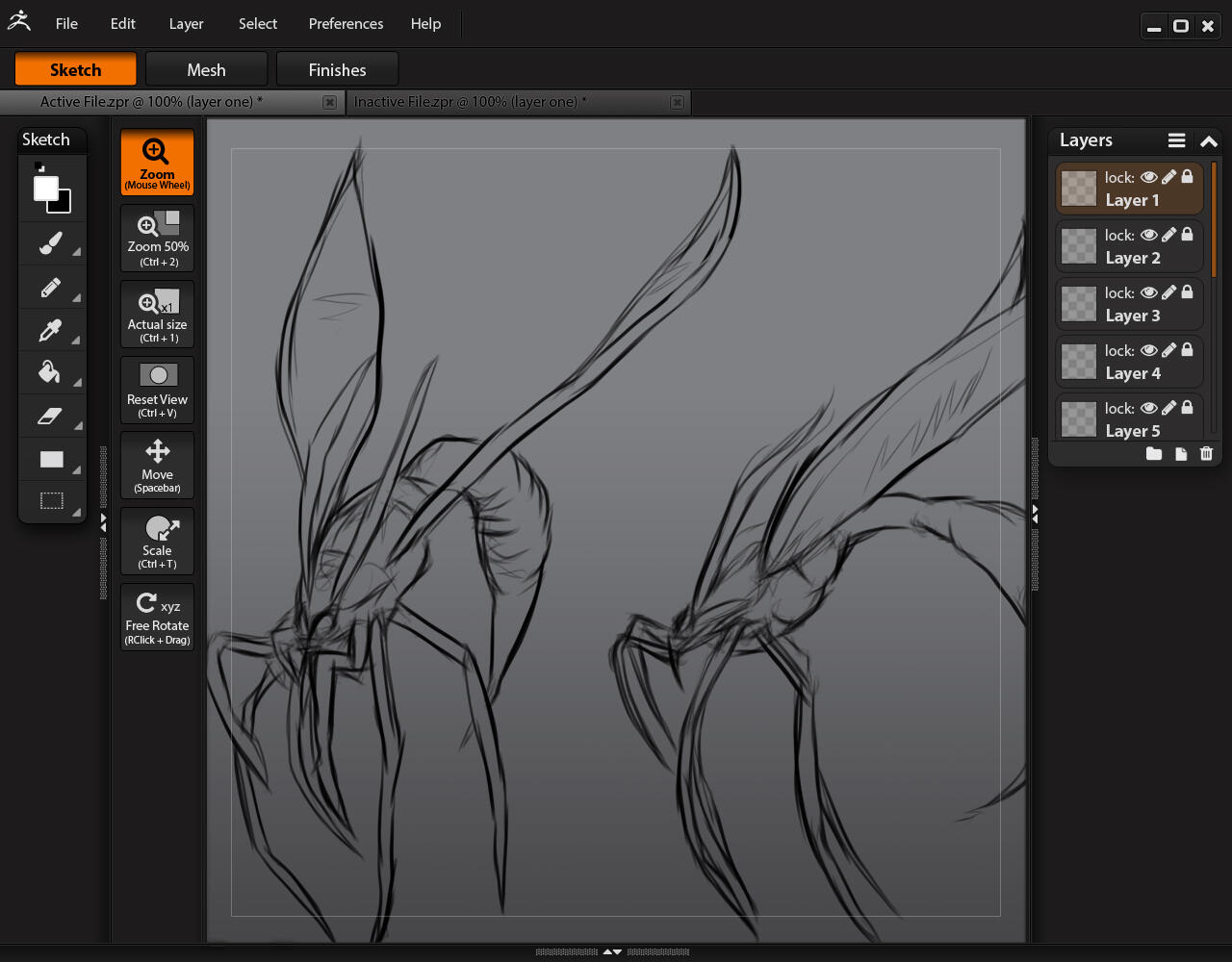Select the Pencil tool
Screen dimensions: 1232x962
(51, 287)
